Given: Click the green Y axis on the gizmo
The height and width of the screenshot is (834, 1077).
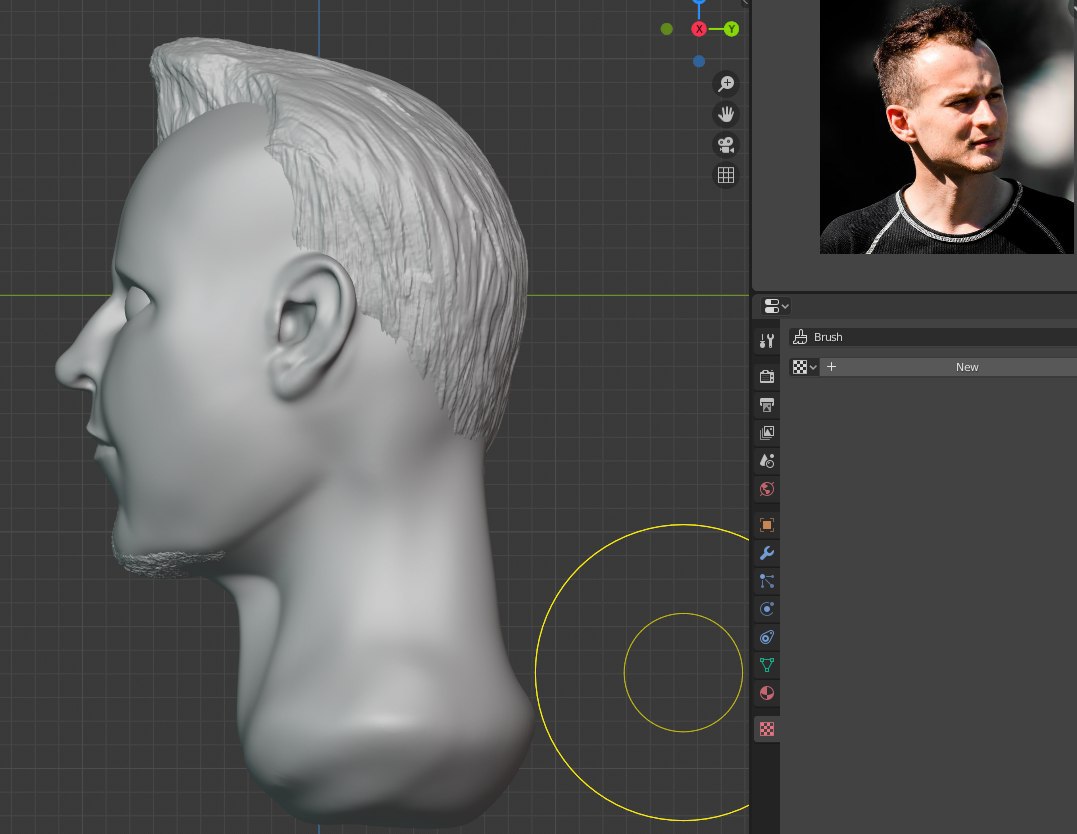Looking at the screenshot, I should 731,29.
